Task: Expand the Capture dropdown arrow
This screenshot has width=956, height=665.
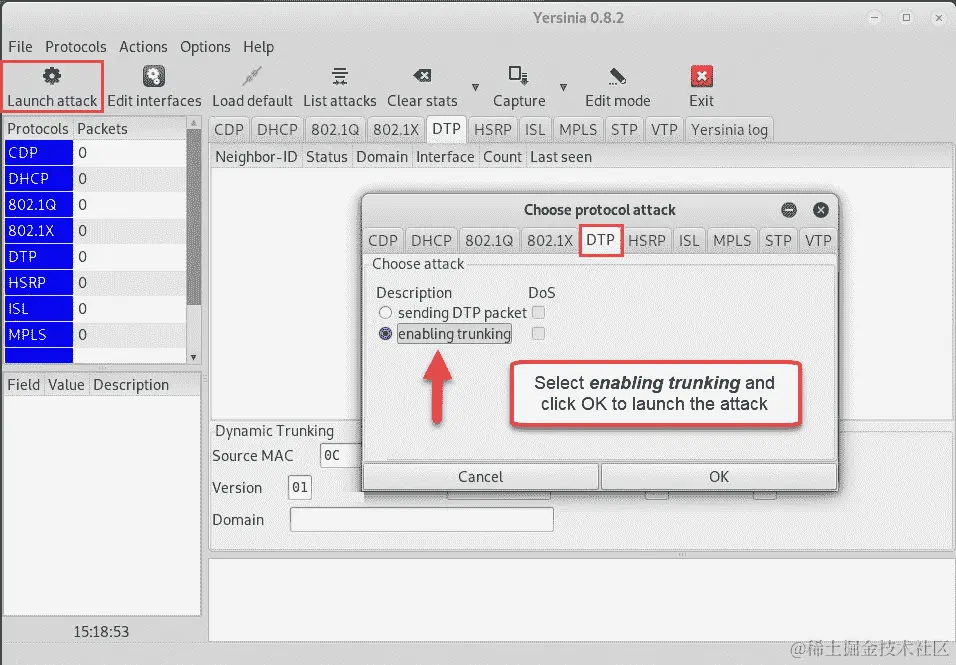Action: click(x=563, y=88)
